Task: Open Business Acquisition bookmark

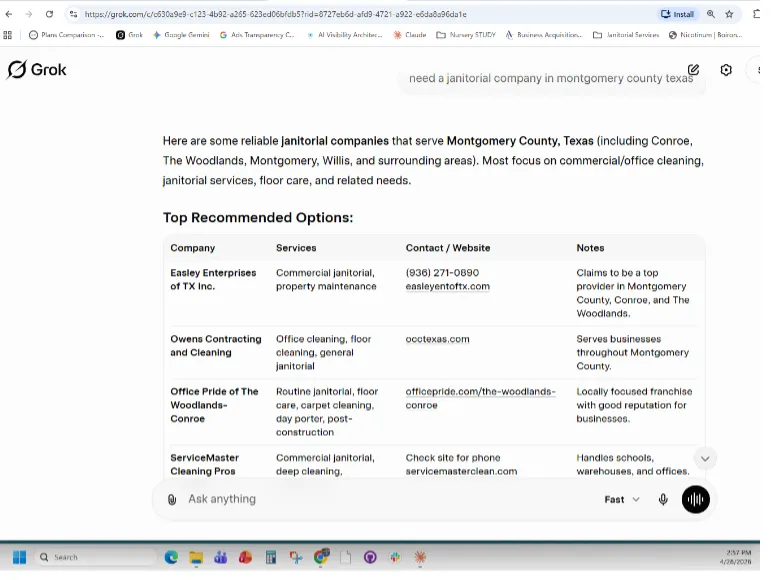Action: click(543, 35)
